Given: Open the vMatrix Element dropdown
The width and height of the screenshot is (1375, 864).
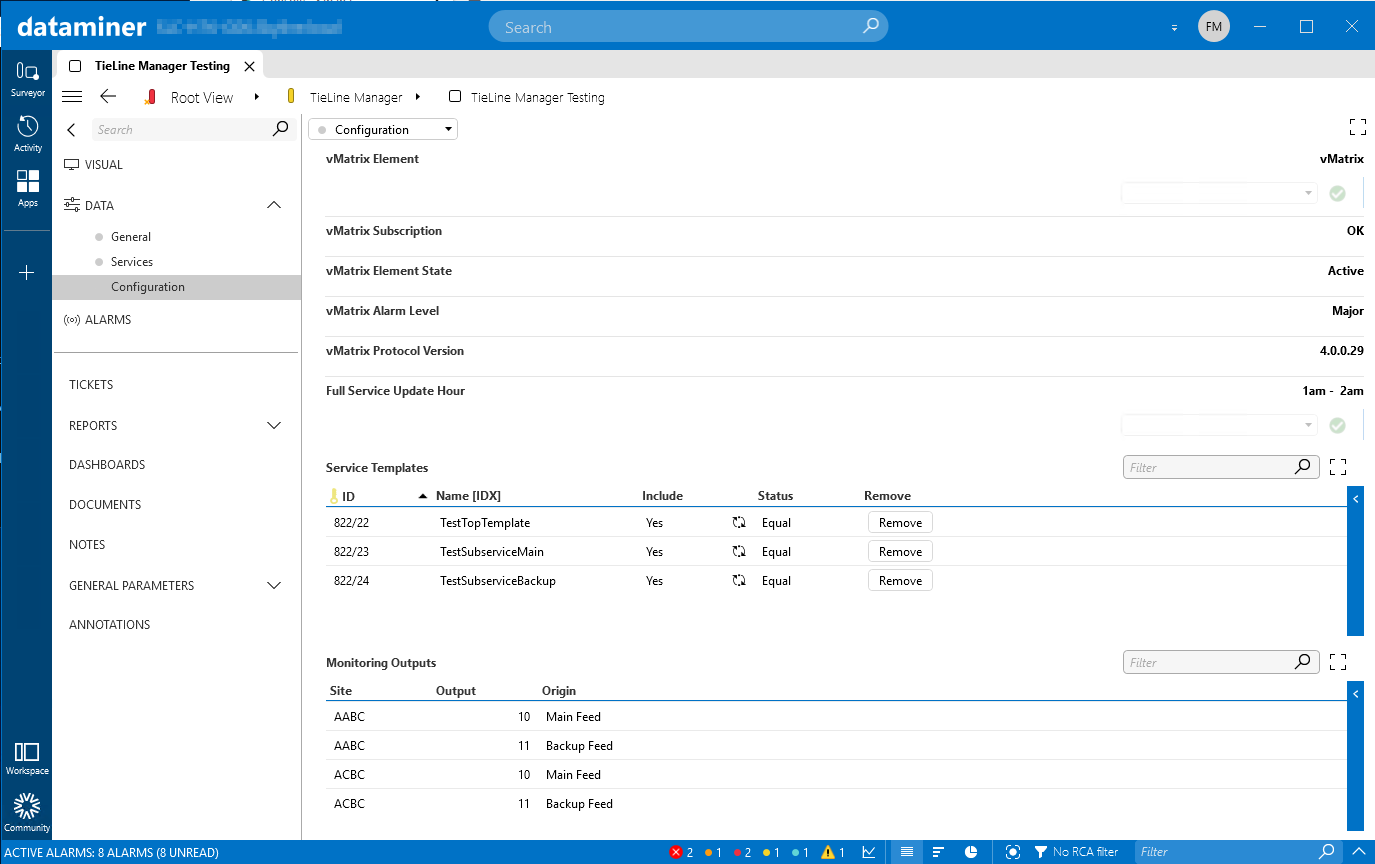Looking at the screenshot, I should point(1219,193).
